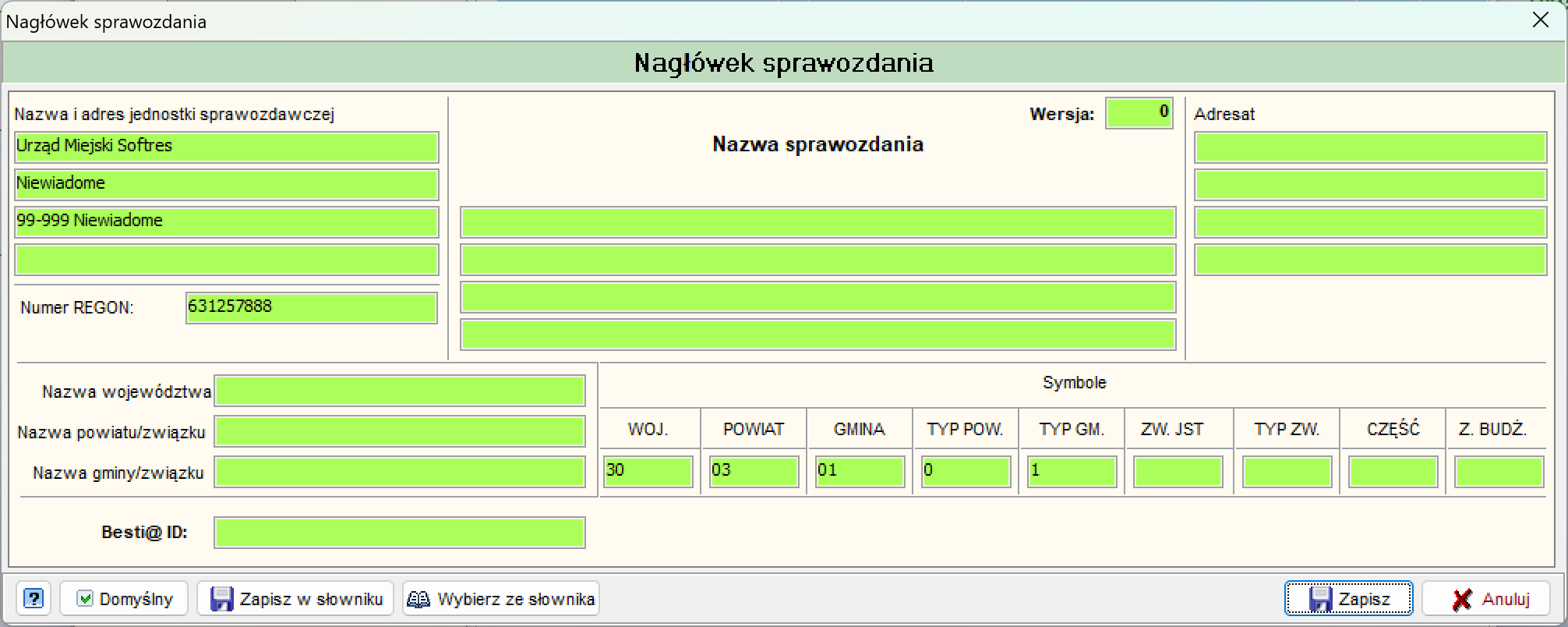Focus the CZĘŚĆ symbol field

[x=1393, y=472]
